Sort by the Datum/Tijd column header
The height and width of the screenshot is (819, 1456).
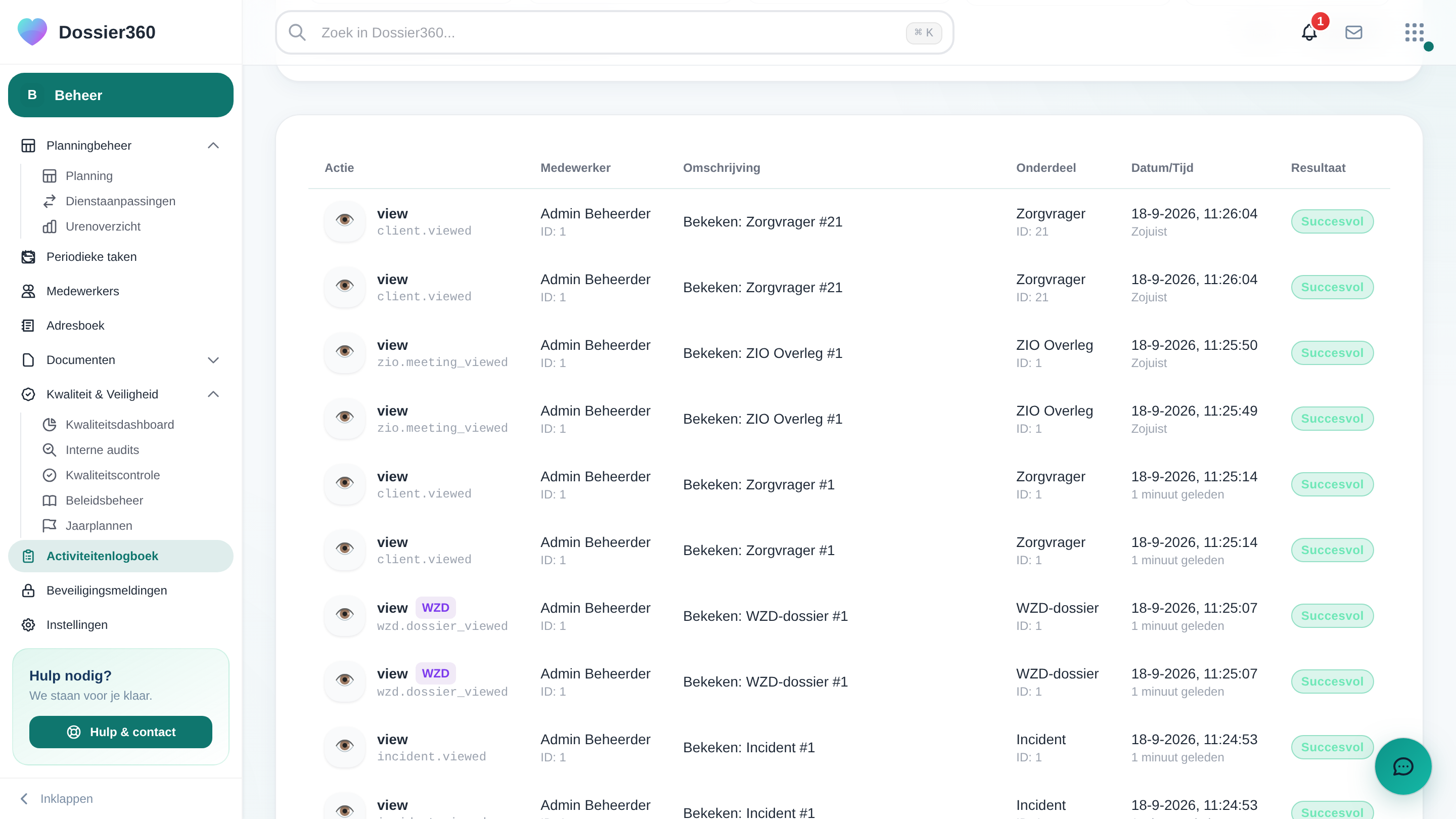coord(1162,168)
